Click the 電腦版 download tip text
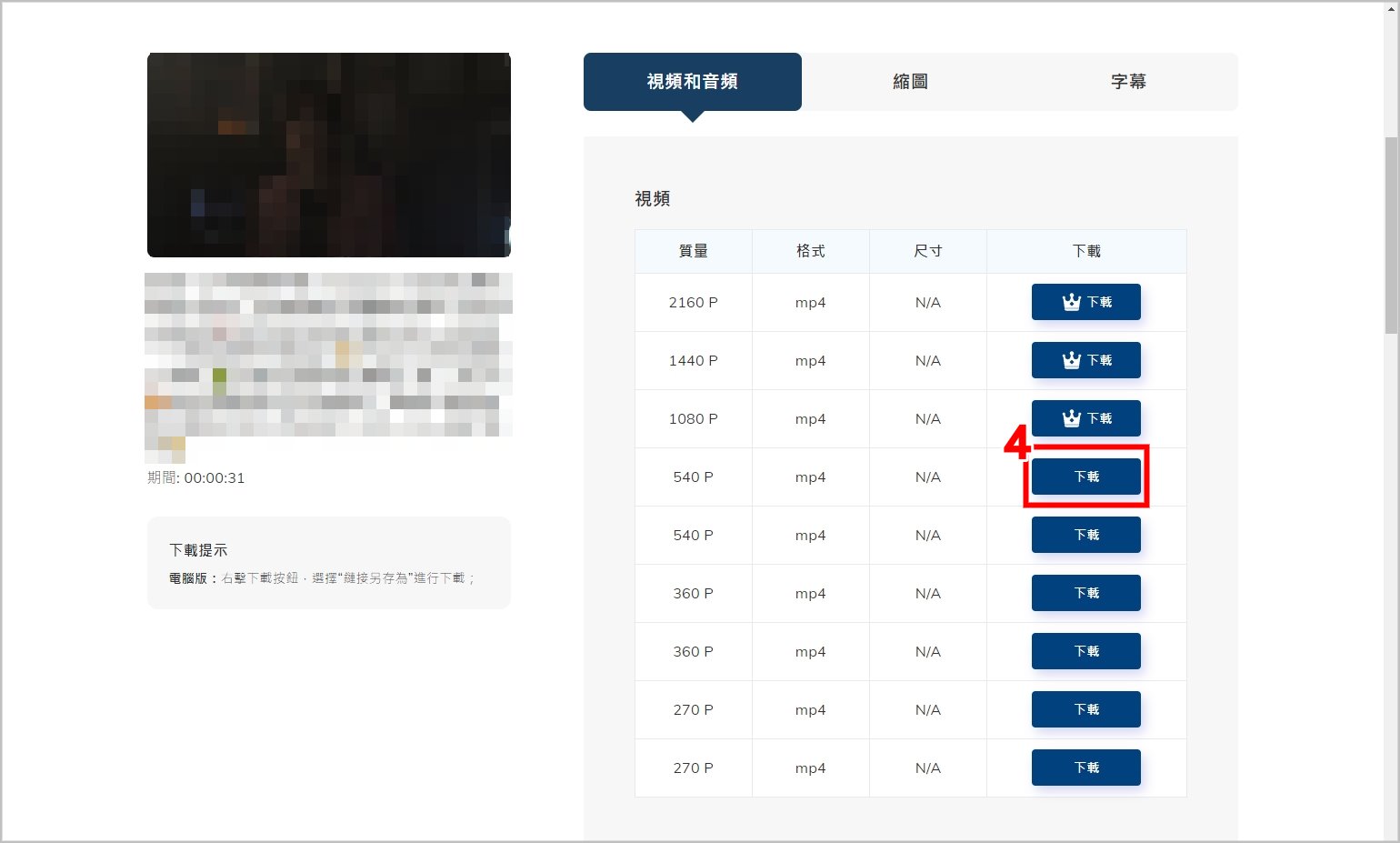This screenshot has height=843, width=1400. [x=323, y=578]
